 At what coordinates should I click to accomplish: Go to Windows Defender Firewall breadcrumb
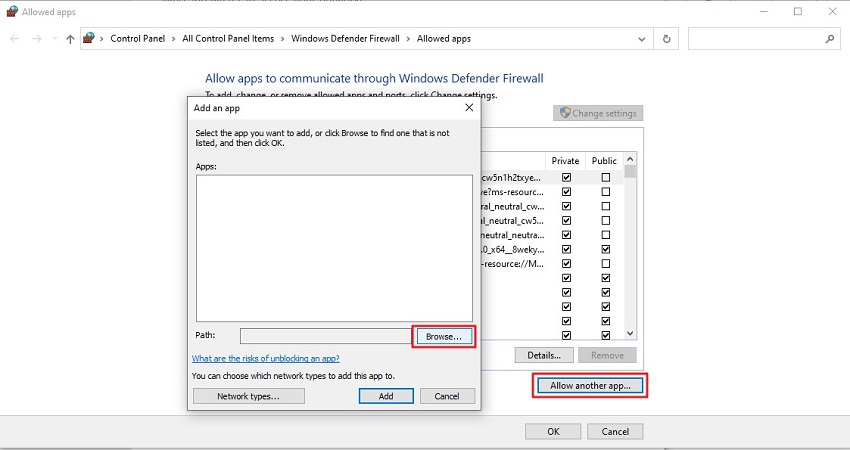(x=345, y=39)
